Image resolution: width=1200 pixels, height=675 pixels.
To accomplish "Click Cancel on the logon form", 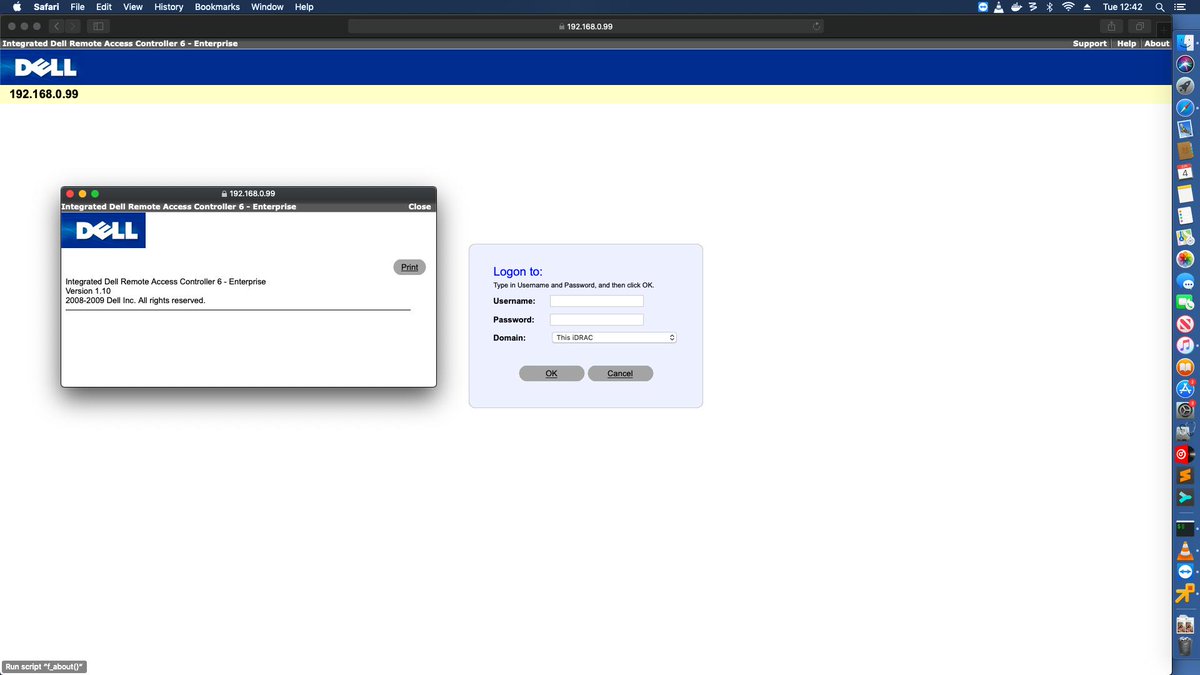I will (620, 373).
